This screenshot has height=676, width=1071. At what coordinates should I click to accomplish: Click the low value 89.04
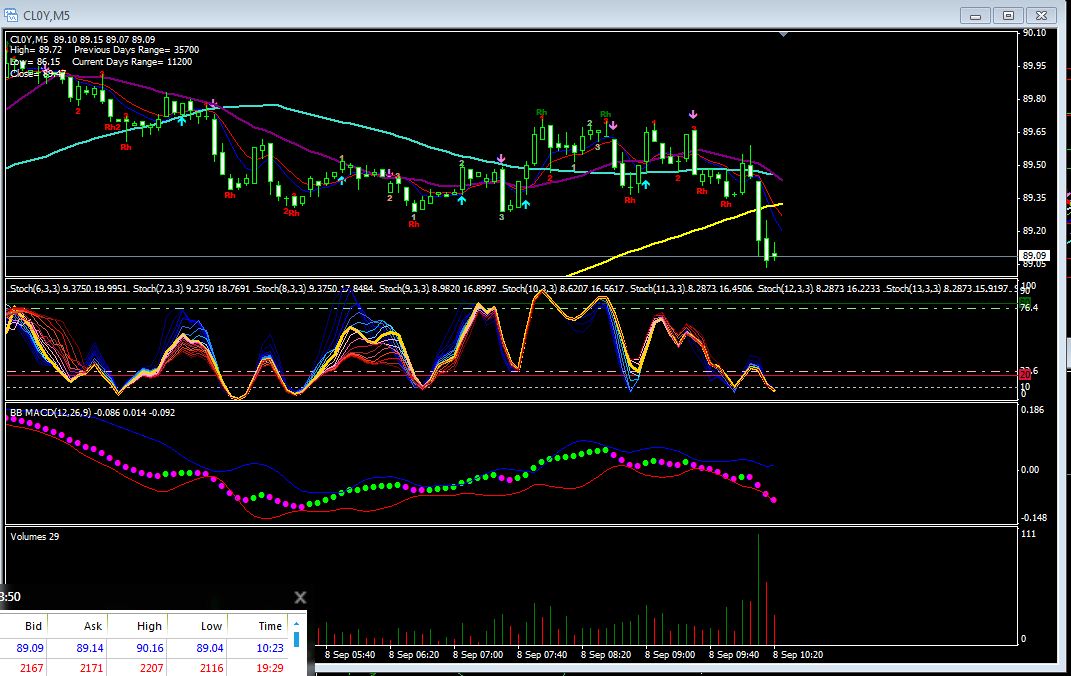[210, 648]
